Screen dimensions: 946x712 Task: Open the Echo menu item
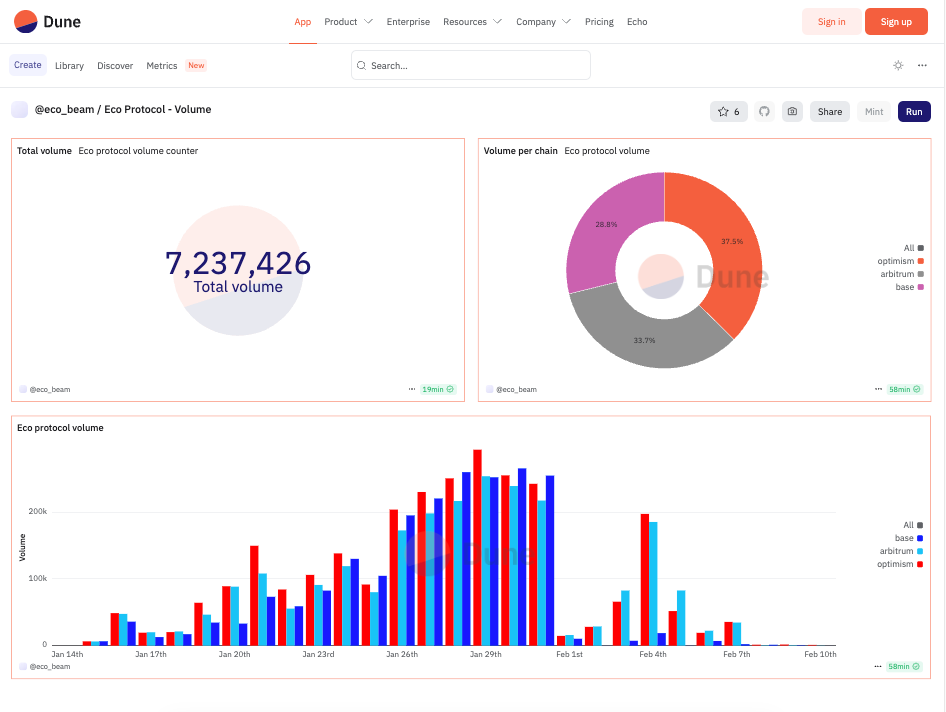(637, 22)
